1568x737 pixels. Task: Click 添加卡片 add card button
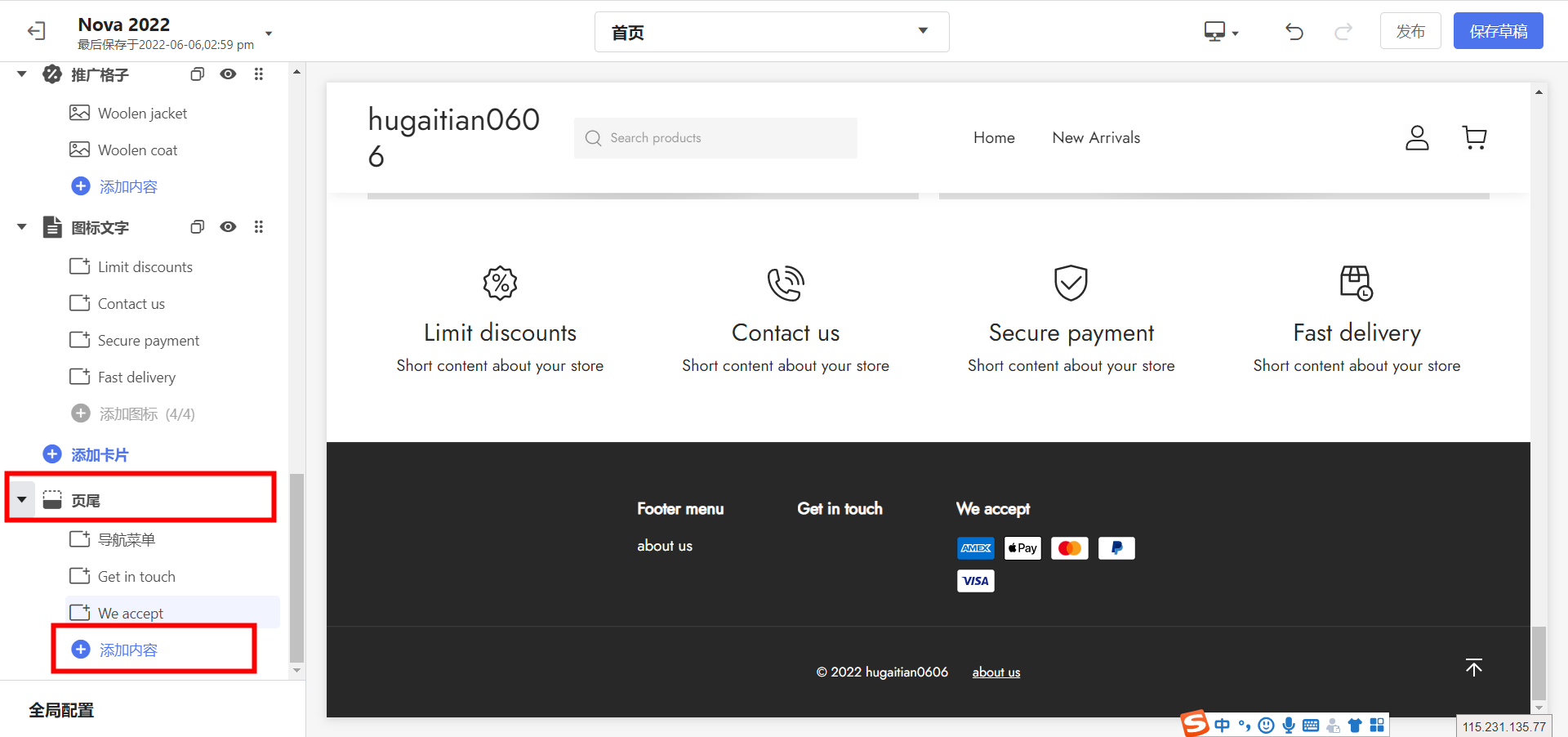coord(86,454)
